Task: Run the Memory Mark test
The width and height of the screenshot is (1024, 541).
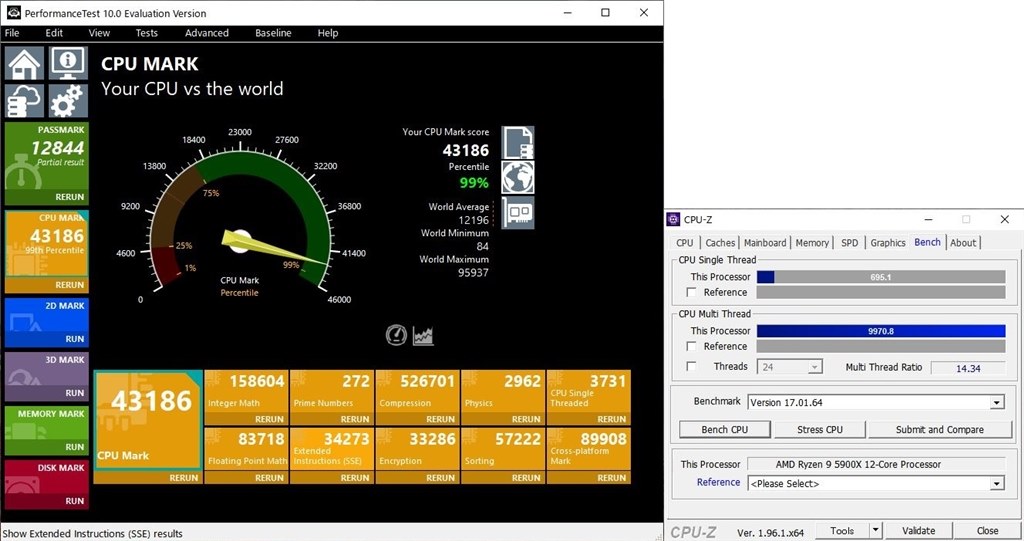Action: [x=74, y=447]
